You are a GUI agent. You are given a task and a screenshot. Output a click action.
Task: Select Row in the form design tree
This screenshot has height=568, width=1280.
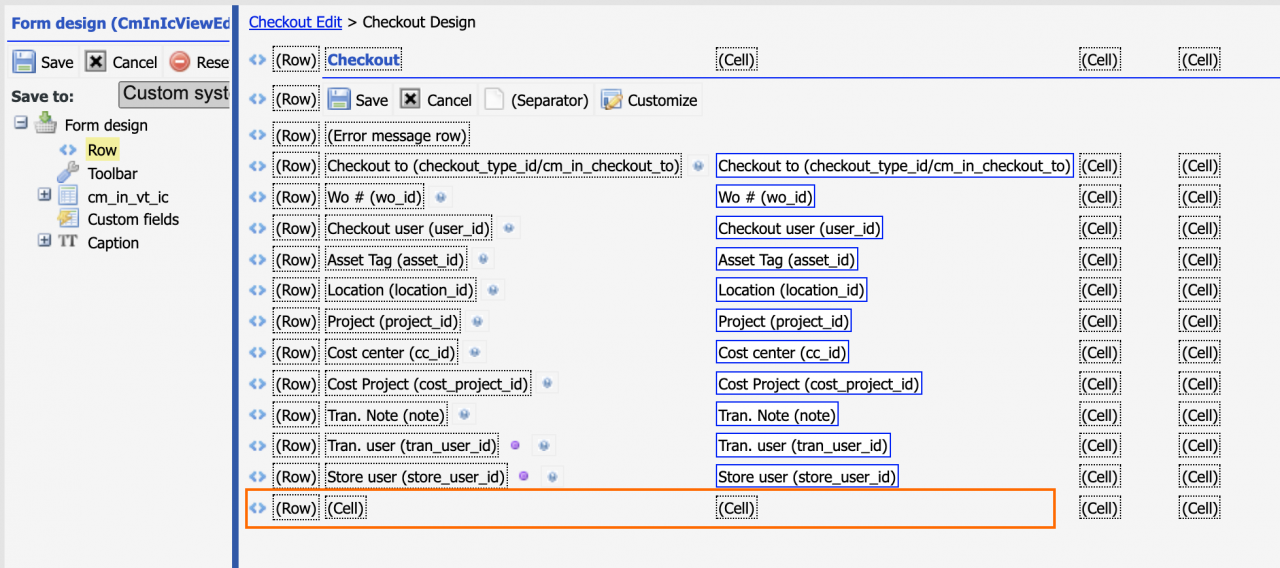[x=102, y=150]
